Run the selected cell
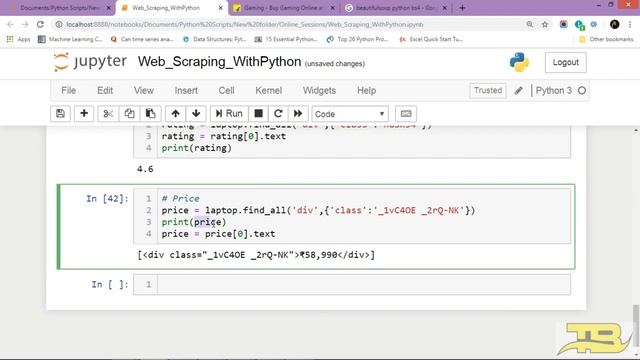640x360 pixels. click(x=229, y=113)
